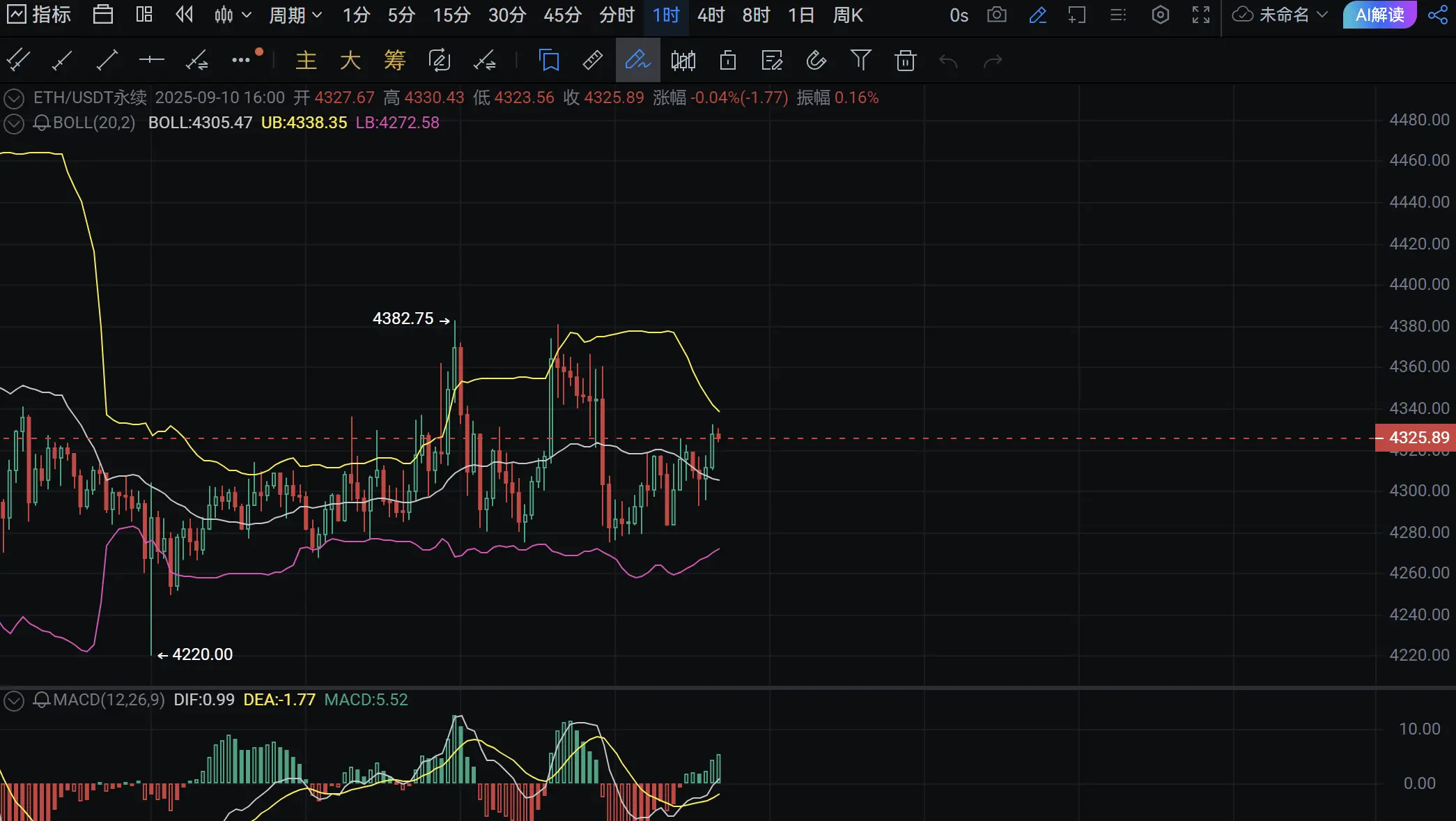Toggle the magnet snap mode icon

coord(816,61)
